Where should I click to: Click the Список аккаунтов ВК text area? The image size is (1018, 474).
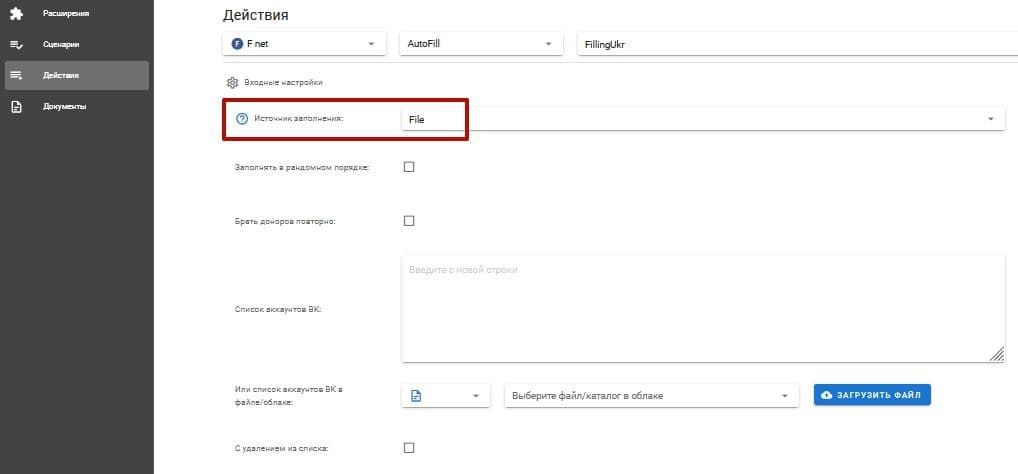[702, 307]
